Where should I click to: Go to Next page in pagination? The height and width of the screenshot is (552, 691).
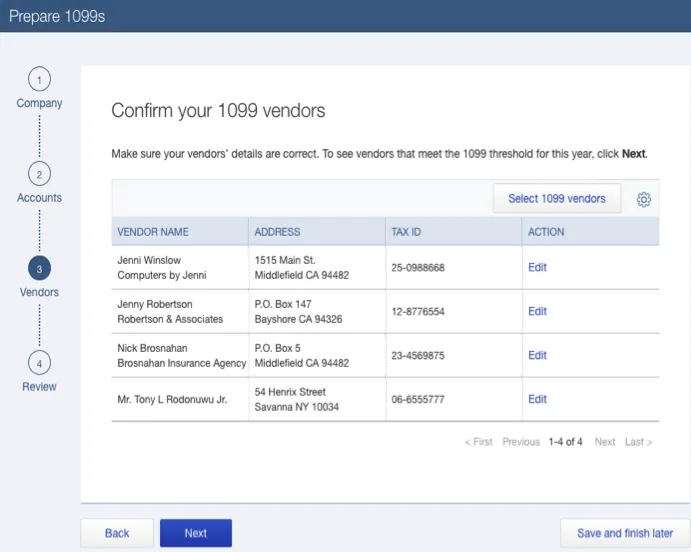[x=605, y=442]
